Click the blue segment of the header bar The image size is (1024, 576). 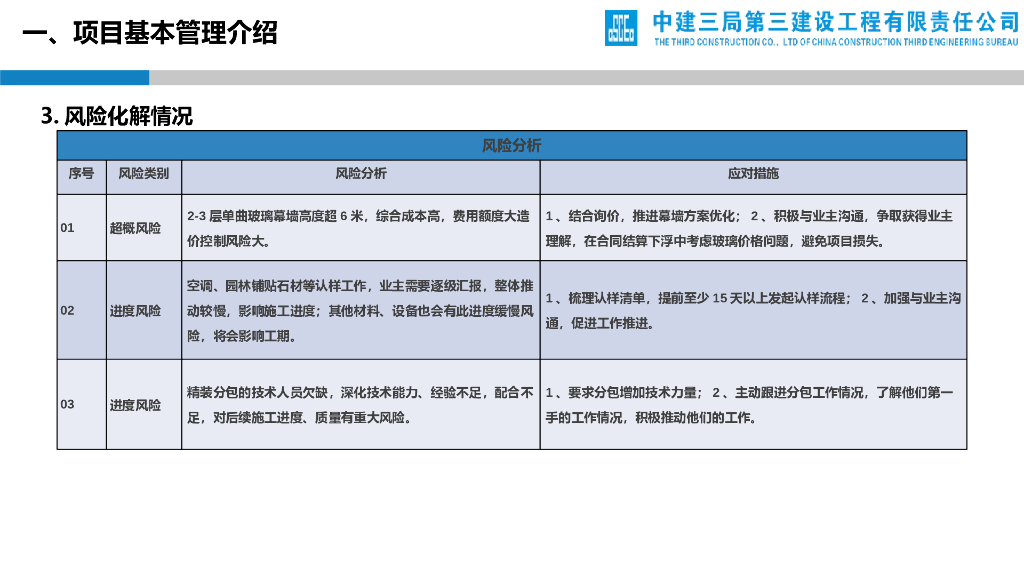click(x=74, y=78)
